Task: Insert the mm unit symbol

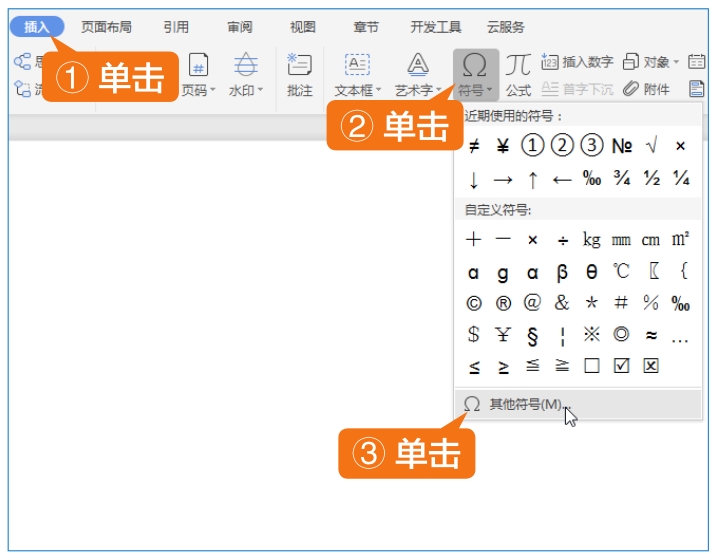Action: pyautogui.click(x=621, y=240)
